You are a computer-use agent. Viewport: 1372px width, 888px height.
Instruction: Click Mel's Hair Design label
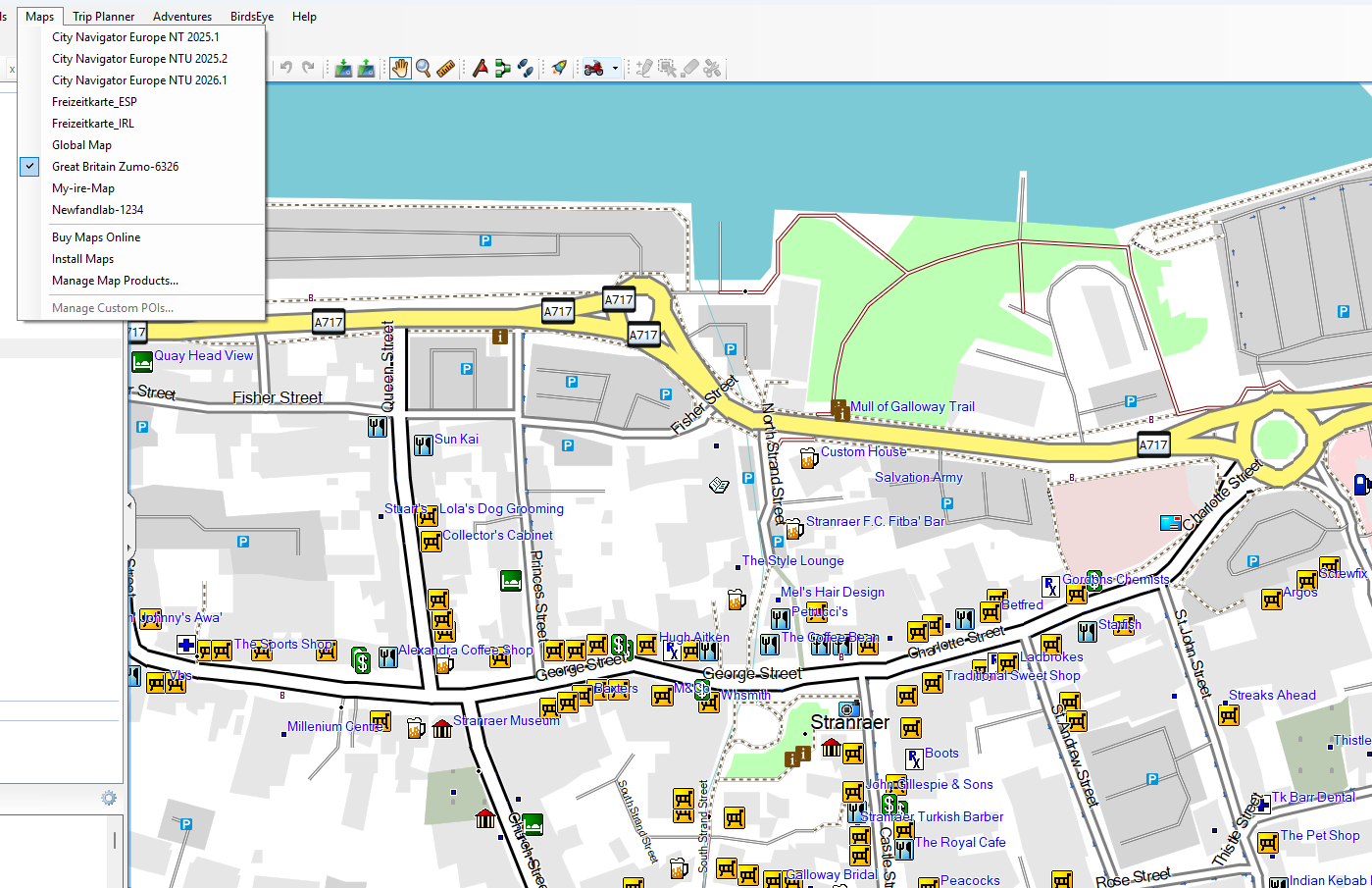833,592
